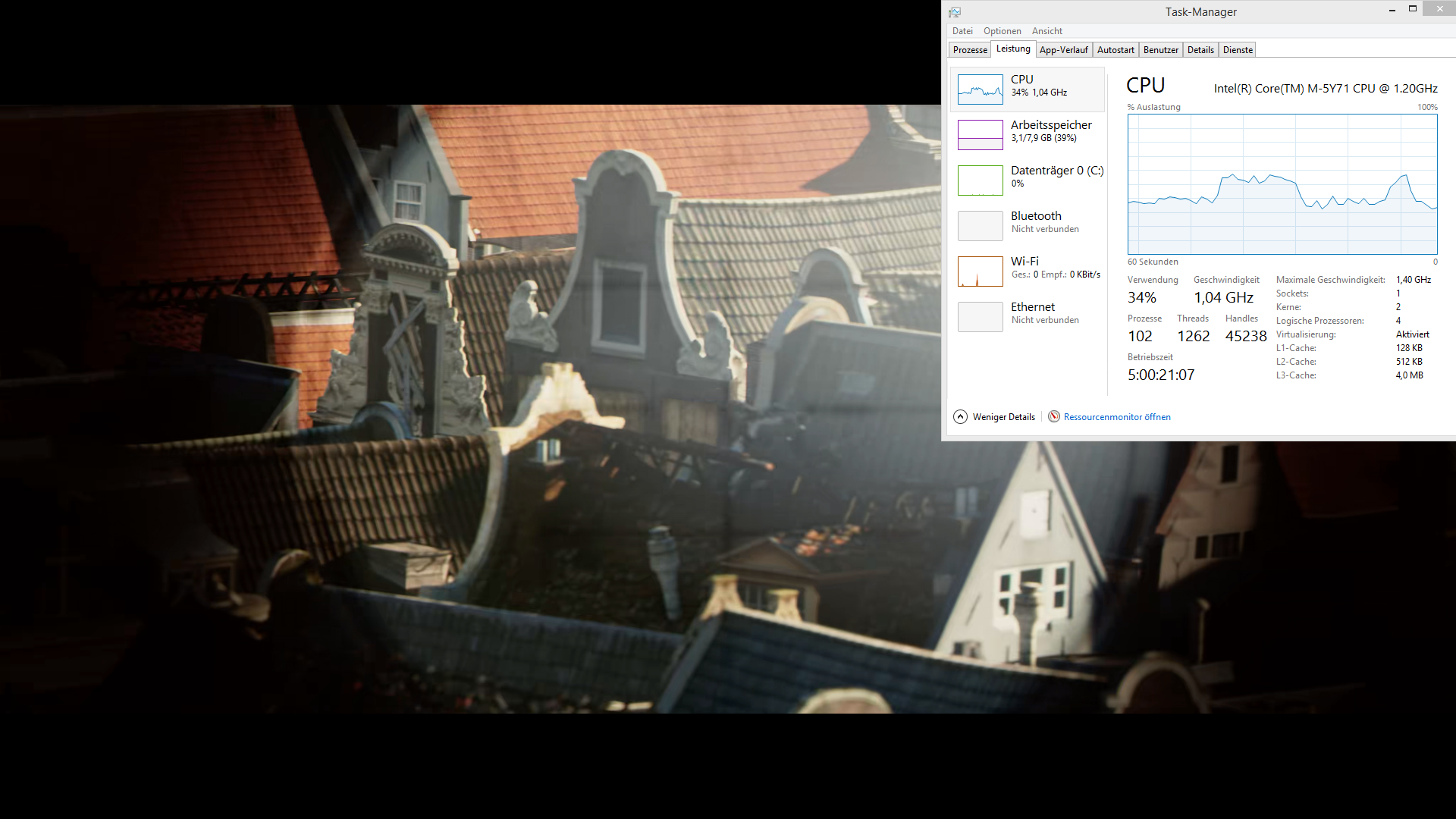The height and width of the screenshot is (819, 1456).
Task: Open the Datei menu
Action: click(962, 31)
